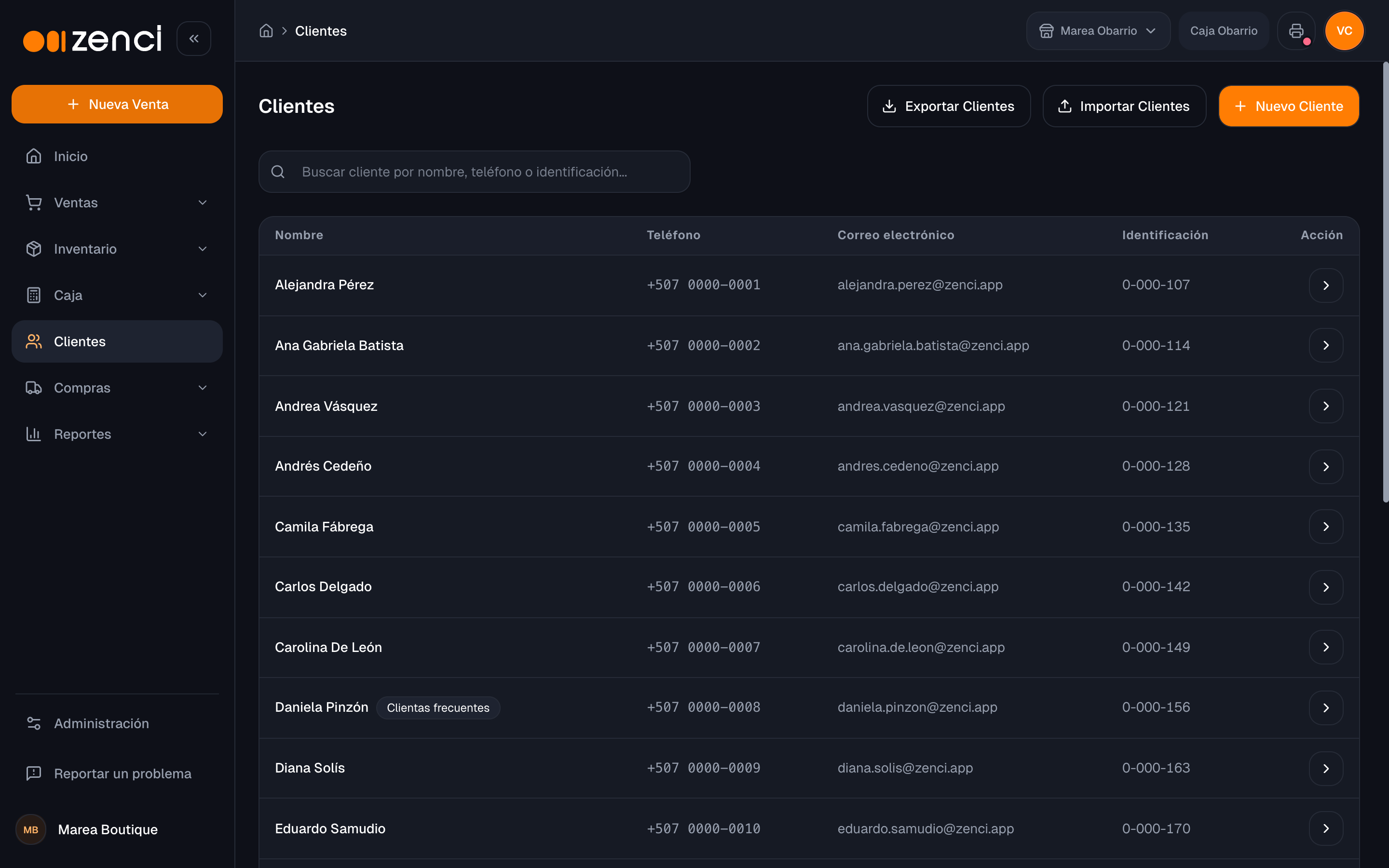Open details arrow for Carlos Delgado
The image size is (1389, 868).
1326,587
